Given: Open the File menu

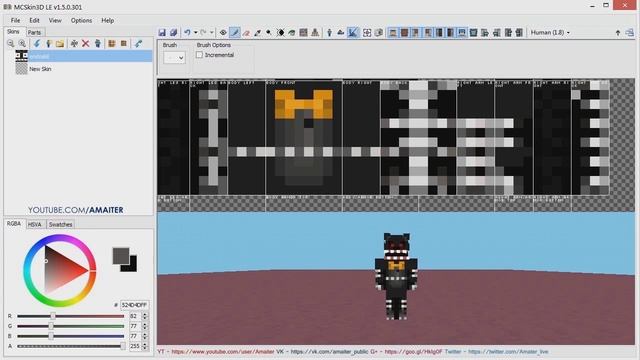Looking at the screenshot, I should (15, 20).
